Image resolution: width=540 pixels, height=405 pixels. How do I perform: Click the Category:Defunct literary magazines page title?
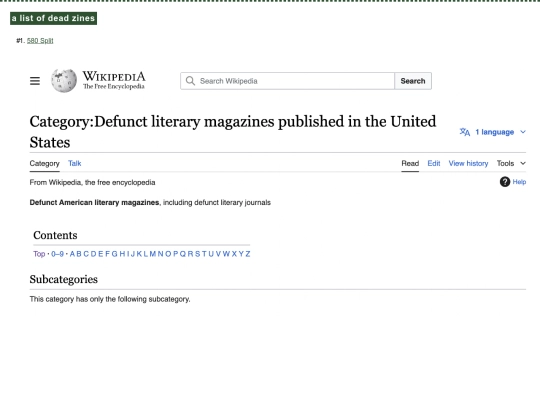[x=233, y=132]
